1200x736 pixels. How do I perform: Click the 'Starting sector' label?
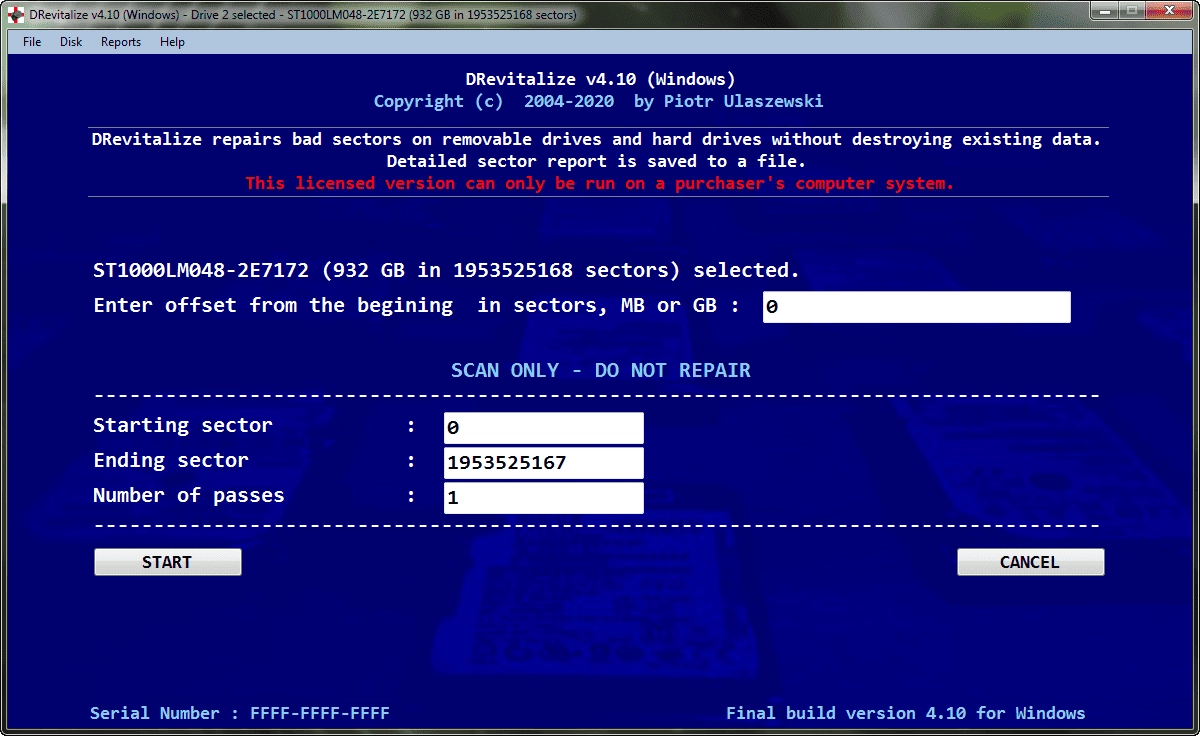tap(182, 425)
